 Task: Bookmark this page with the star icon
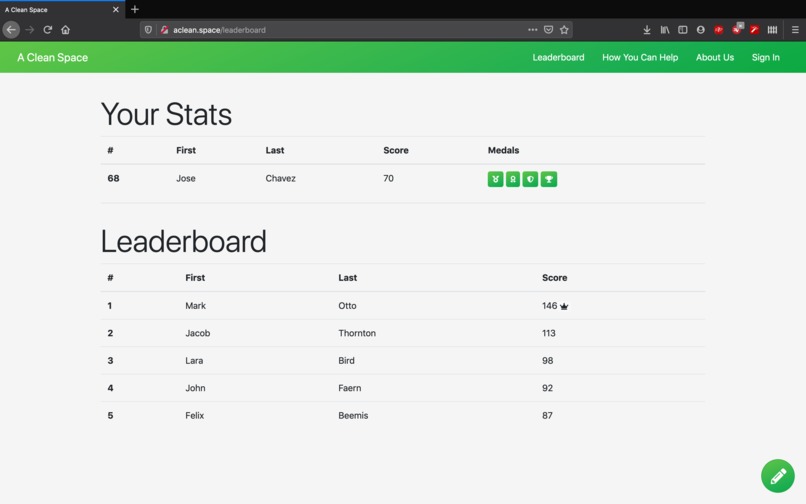point(564,30)
